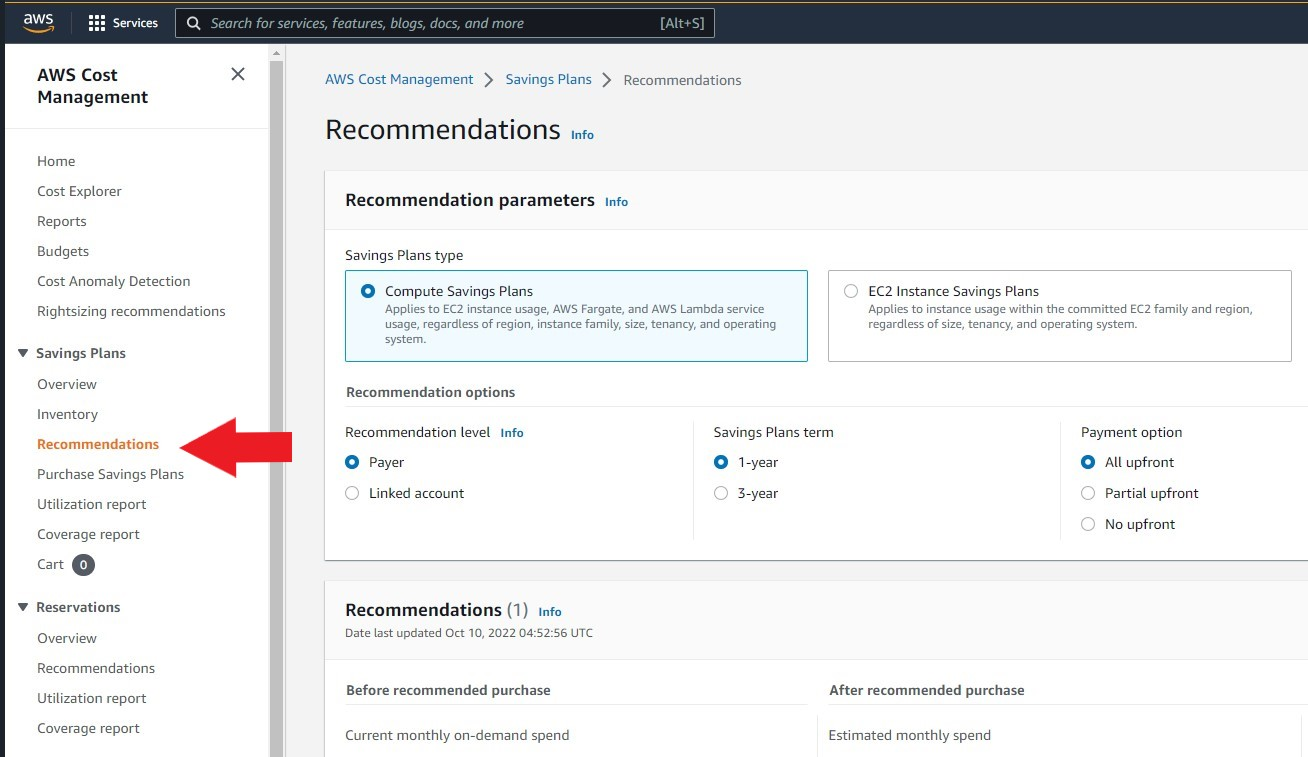This screenshot has height=757, width=1308.
Task: Go to Savings Plans breadcrumb
Action: pos(549,79)
